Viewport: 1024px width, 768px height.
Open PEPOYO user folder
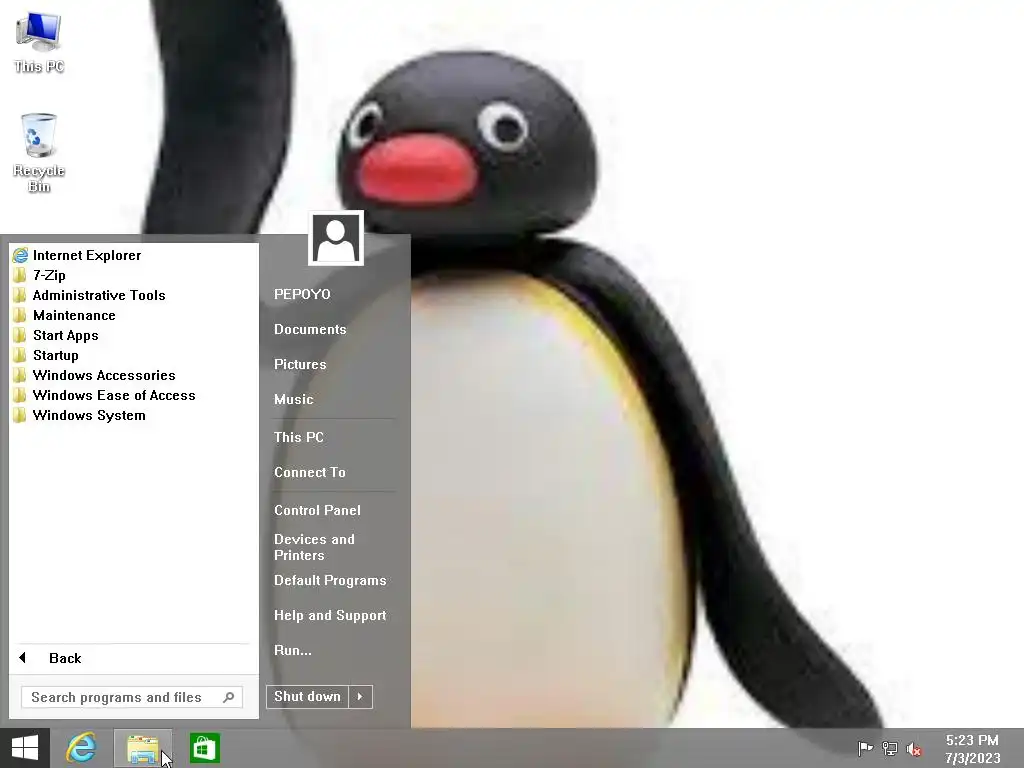[302, 295]
